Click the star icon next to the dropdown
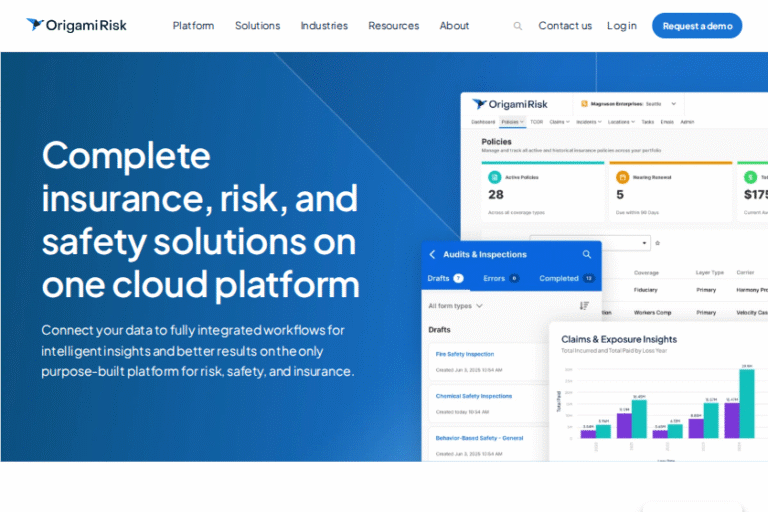The image size is (768, 512). (657, 243)
